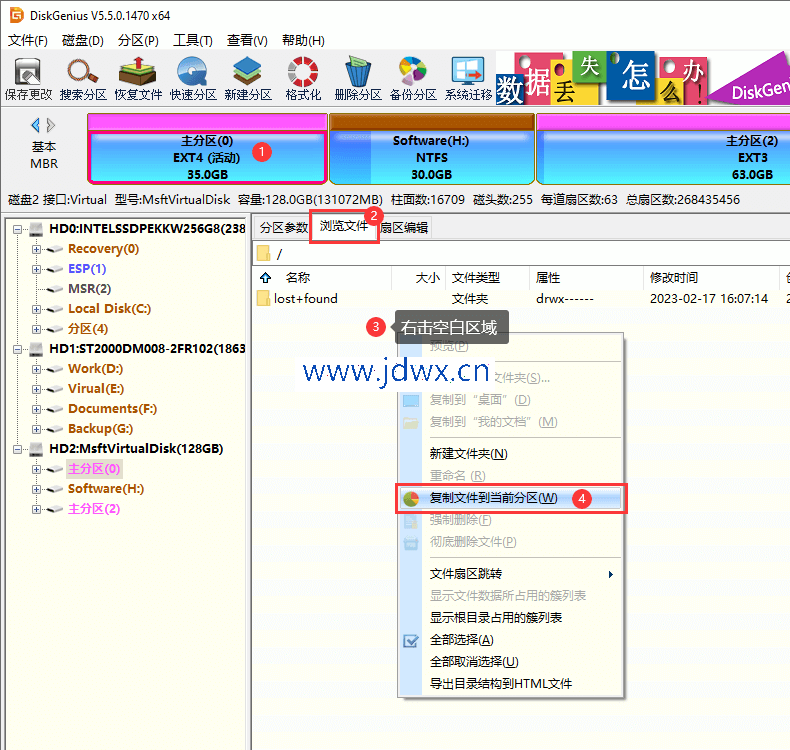Open the 文件扇区跳转 submenu

pos(510,574)
